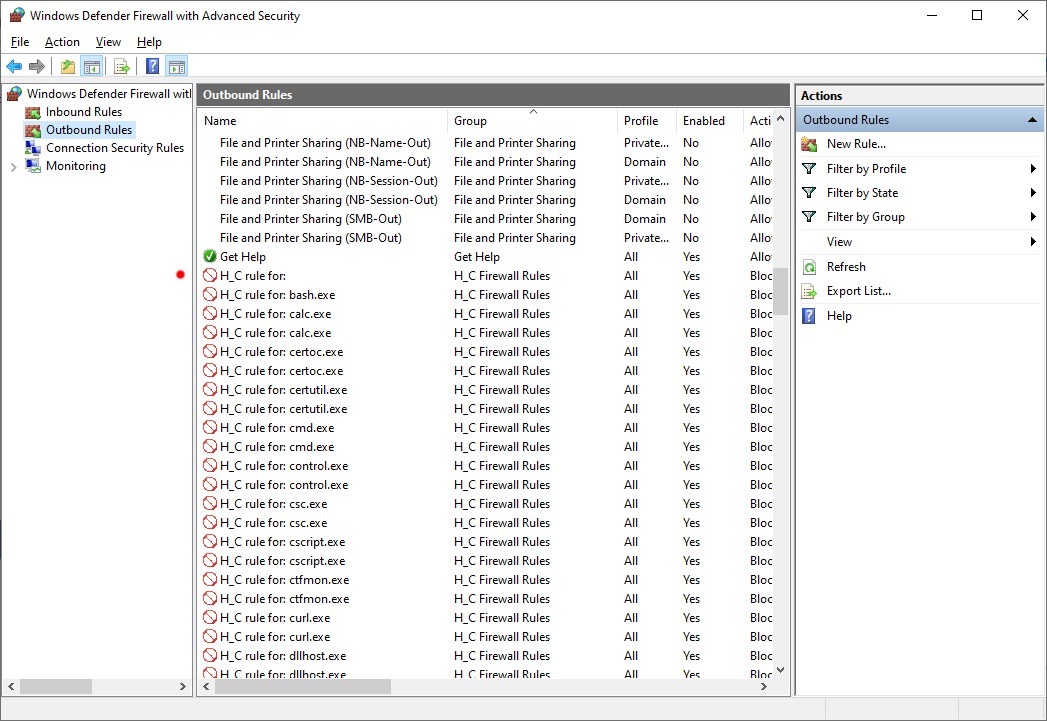Viewport: 1047px width, 721px height.
Task: Open the View menu in menu bar
Action: coord(108,42)
